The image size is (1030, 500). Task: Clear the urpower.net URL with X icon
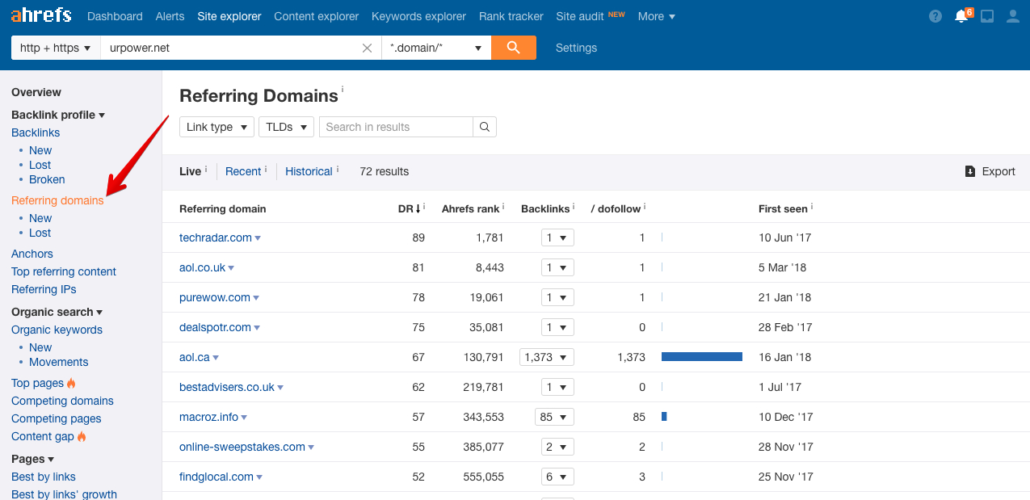pos(367,48)
